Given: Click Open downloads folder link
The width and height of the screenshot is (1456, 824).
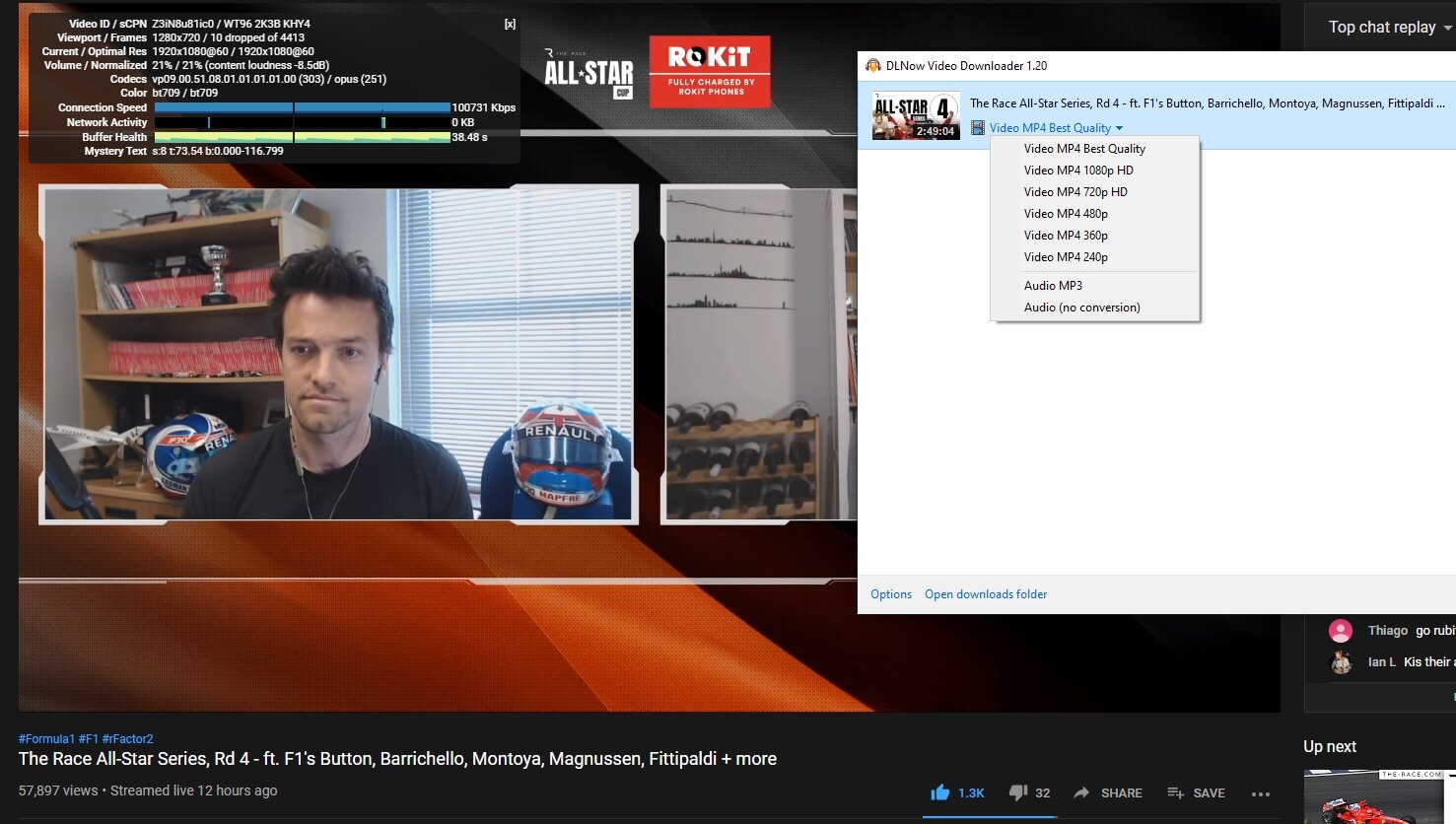Looking at the screenshot, I should tap(986, 594).
